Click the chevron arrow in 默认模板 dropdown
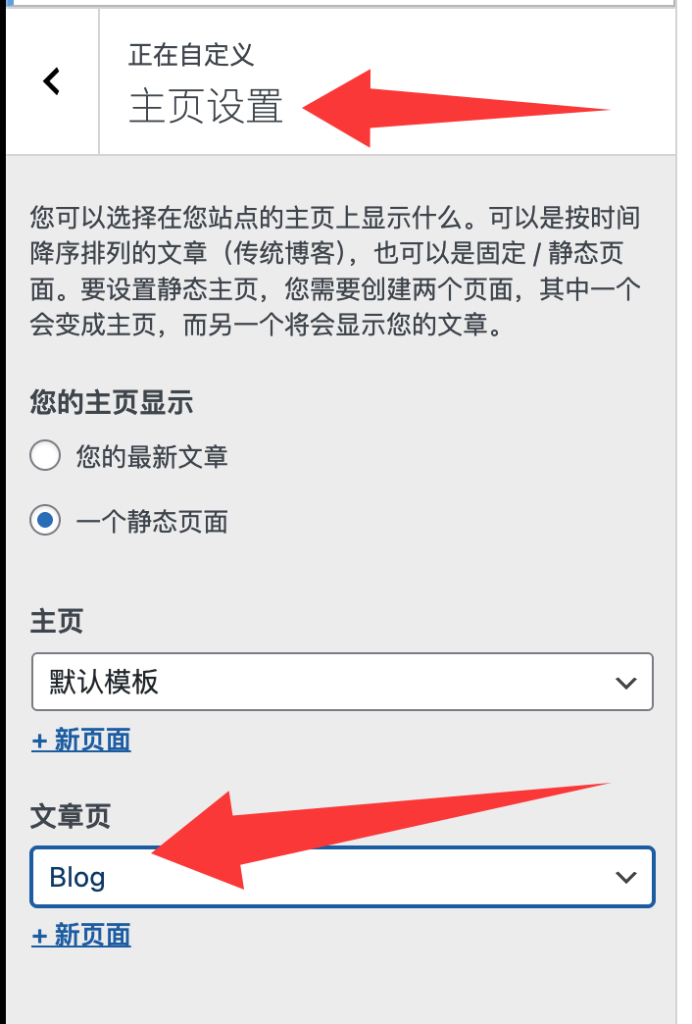The width and height of the screenshot is (692, 1024). pos(625,683)
